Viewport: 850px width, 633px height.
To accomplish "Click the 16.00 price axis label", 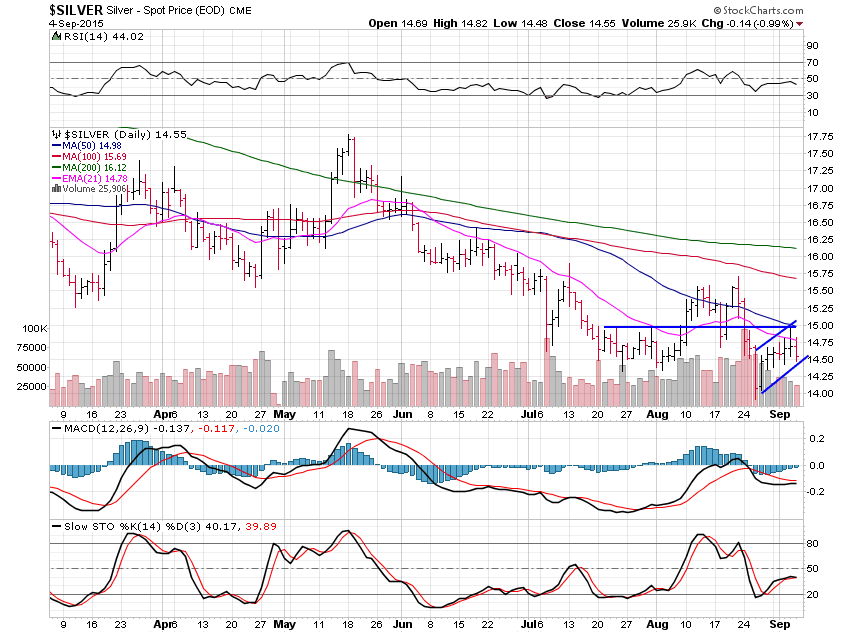I will coord(820,257).
